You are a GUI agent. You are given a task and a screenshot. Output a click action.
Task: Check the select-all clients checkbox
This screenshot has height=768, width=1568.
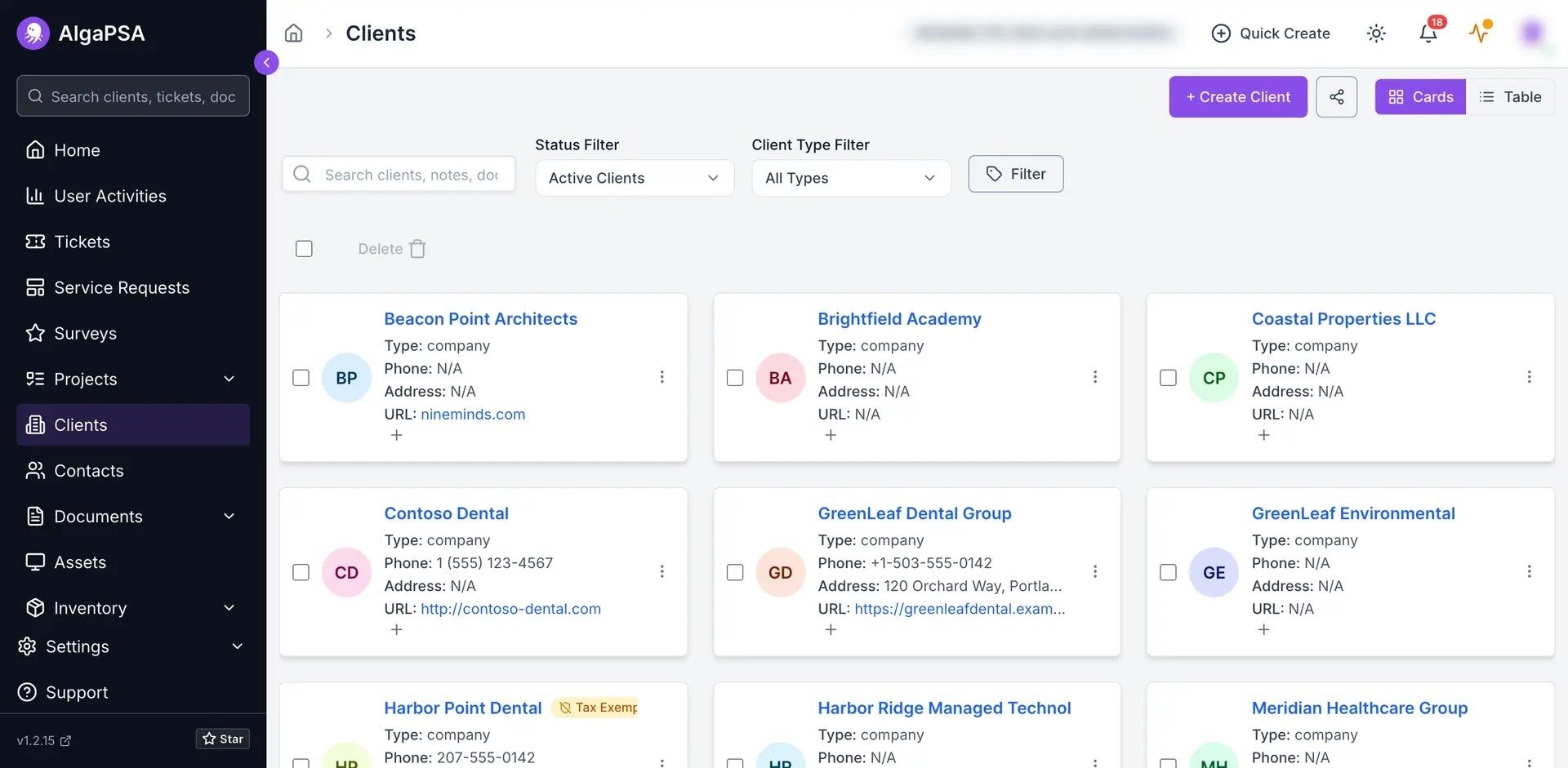pos(304,249)
